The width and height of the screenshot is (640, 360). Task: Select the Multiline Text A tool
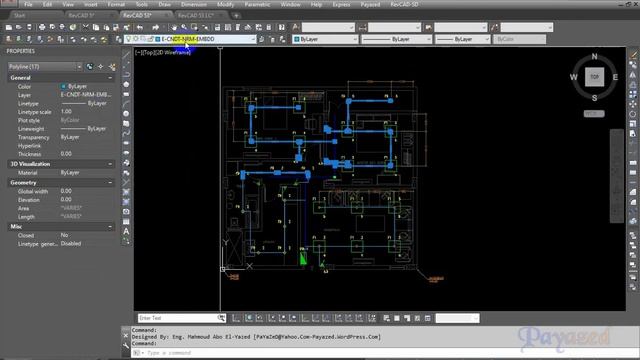(126, 231)
